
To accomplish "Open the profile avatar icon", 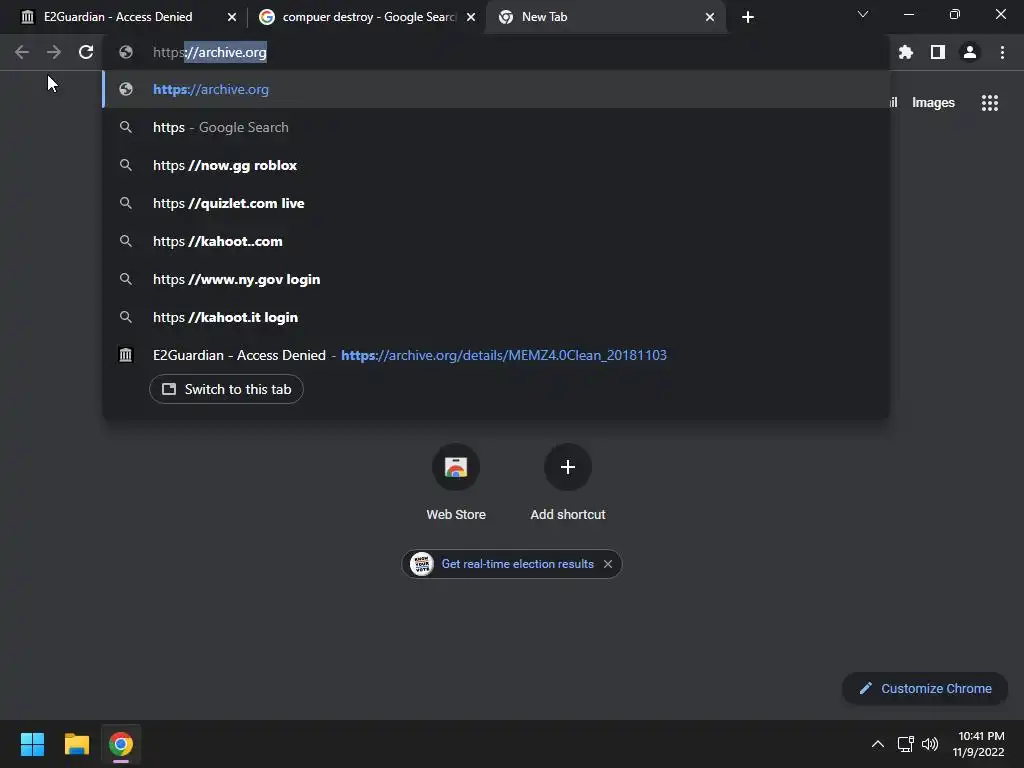I will click(x=970, y=52).
